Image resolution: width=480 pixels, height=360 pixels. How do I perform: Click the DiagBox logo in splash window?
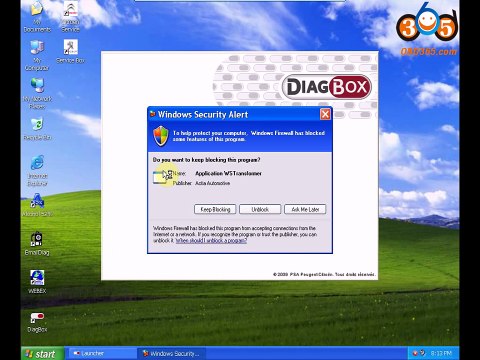[x=327, y=87]
